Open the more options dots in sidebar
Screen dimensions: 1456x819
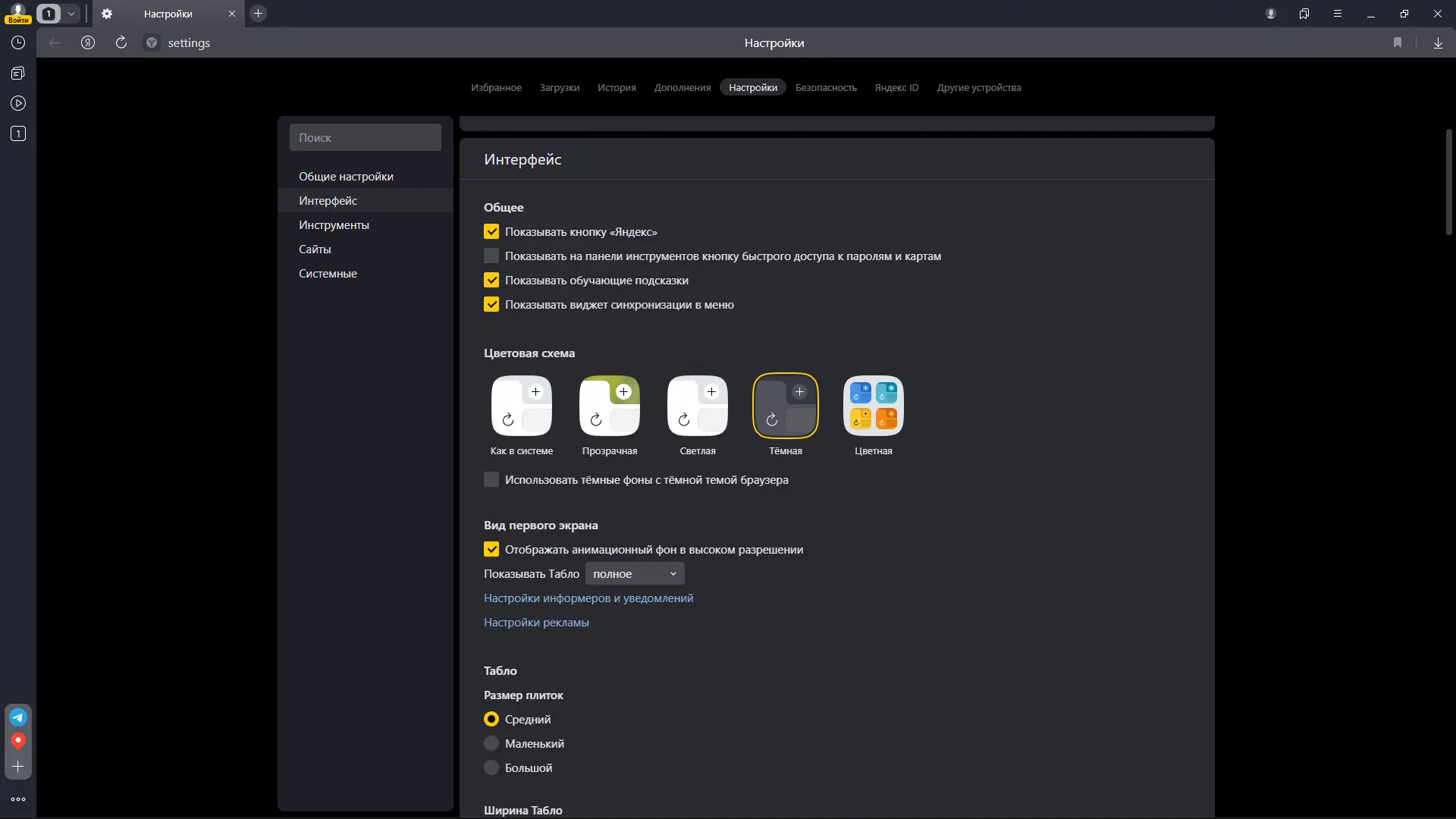point(18,799)
